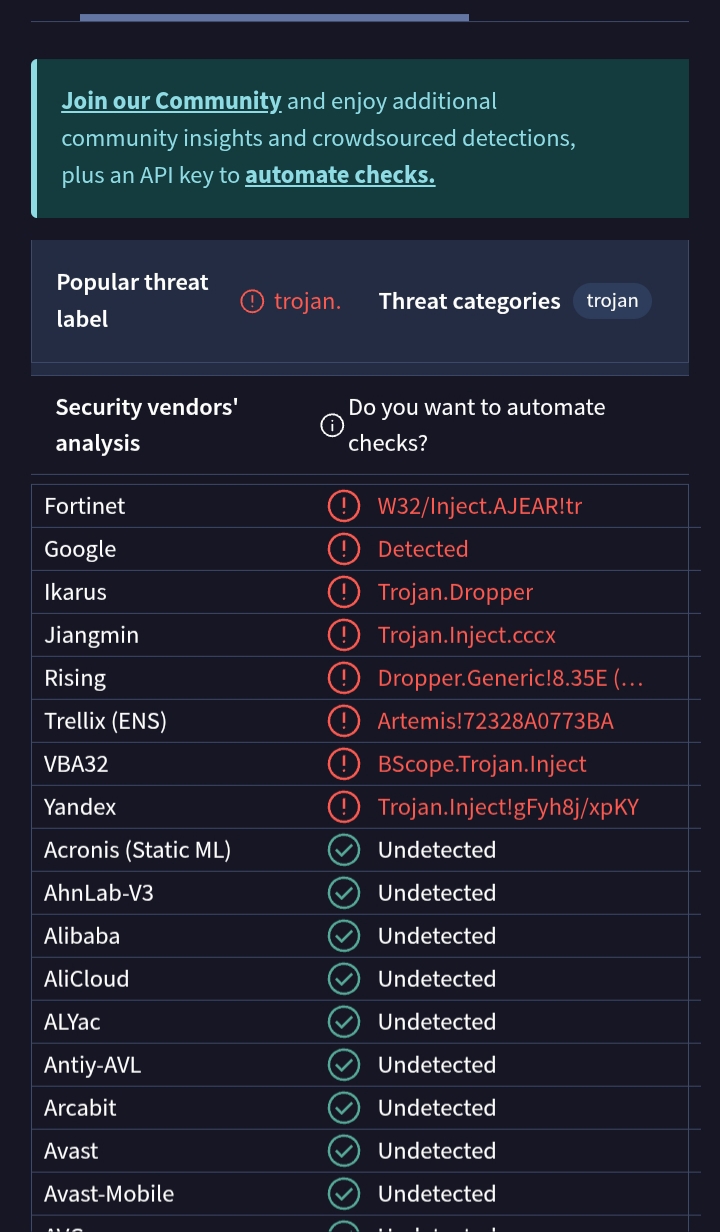This screenshot has height=1232, width=720.
Task: Click the Jiangmin Trojan.Inject.cccx result text
Action: [x=466, y=635]
